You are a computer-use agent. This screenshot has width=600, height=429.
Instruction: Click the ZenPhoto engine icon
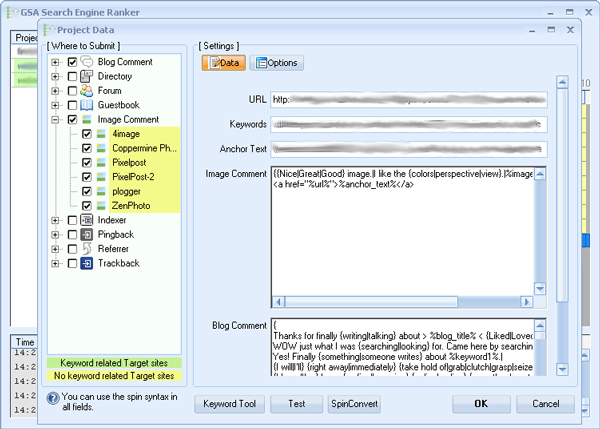click(101, 206)
